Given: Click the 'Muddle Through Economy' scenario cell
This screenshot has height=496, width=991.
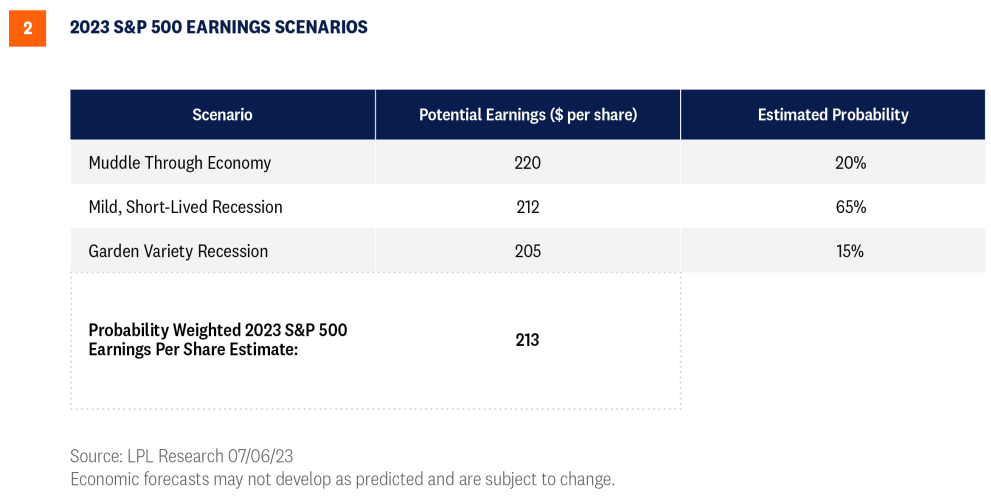Looking at the screenshot, I should 179,163.
